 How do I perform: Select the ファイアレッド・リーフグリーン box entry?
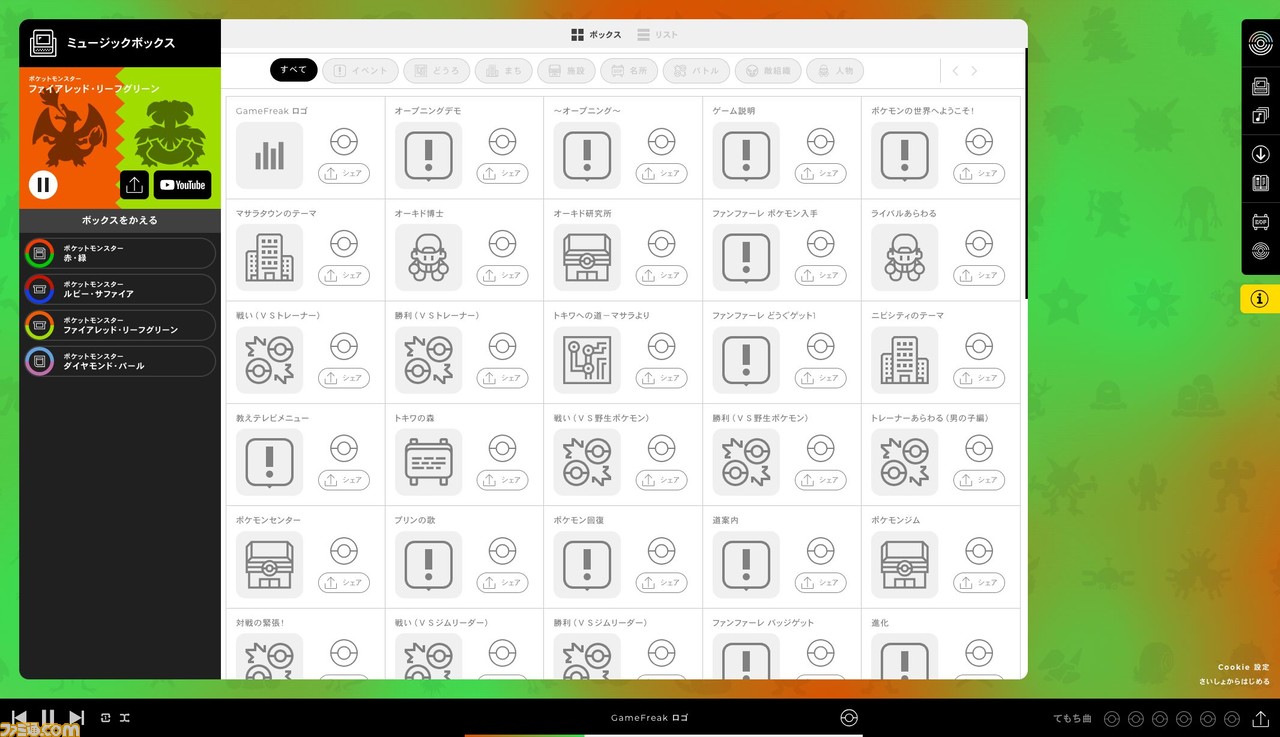pos(119,325)
